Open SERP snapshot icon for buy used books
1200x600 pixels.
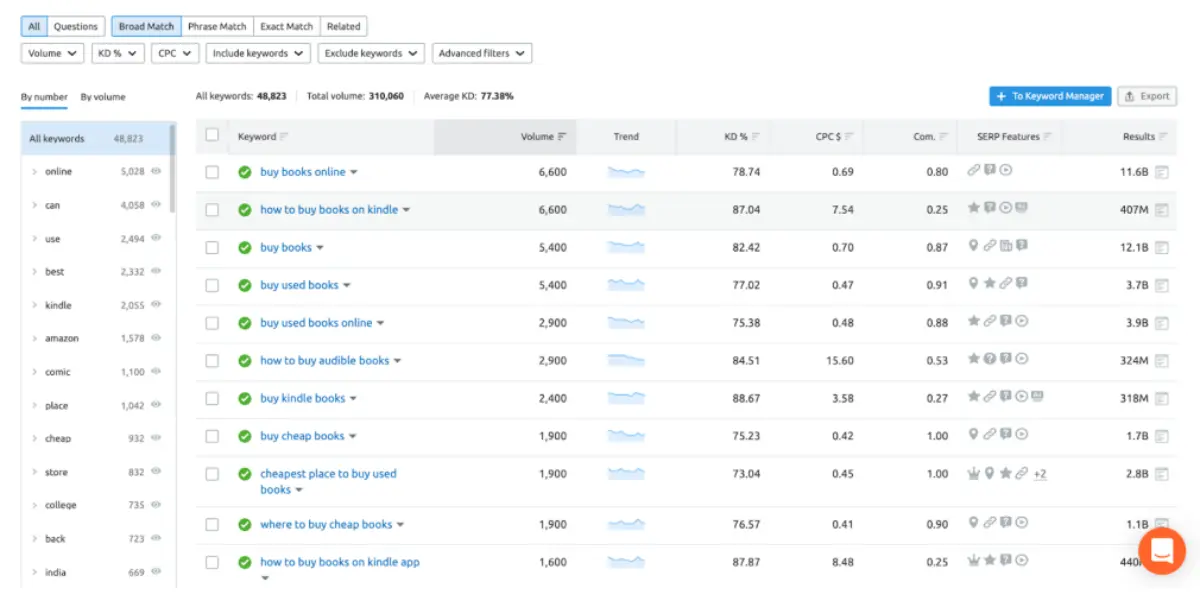point(1161,285)
